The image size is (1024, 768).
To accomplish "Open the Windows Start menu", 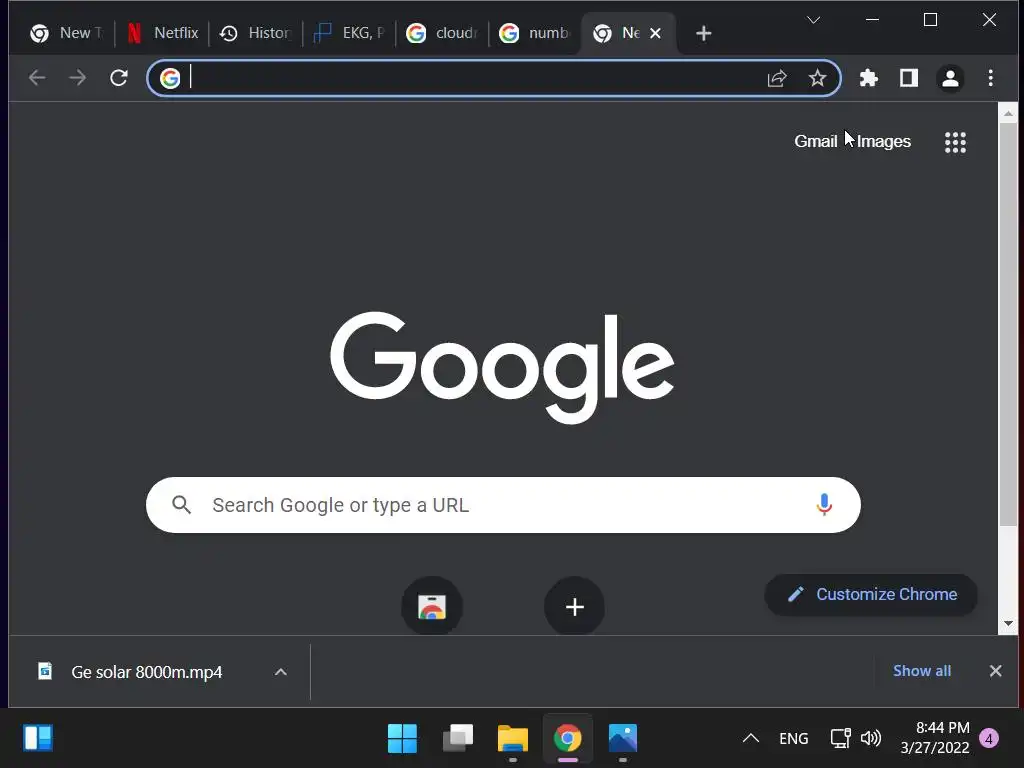I will coord(402,739).
